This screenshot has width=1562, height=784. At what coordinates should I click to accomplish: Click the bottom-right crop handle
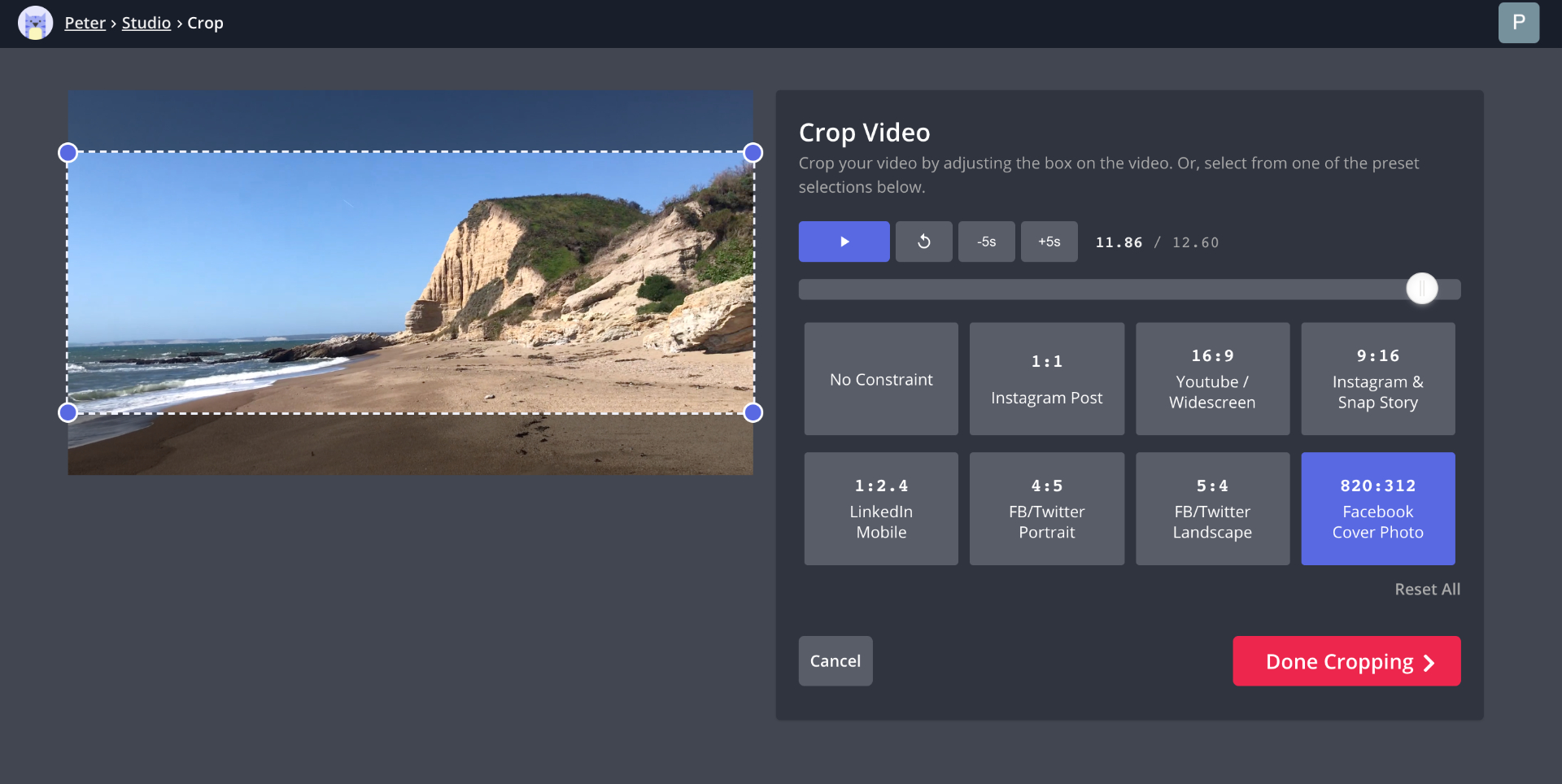coord(753,412)
